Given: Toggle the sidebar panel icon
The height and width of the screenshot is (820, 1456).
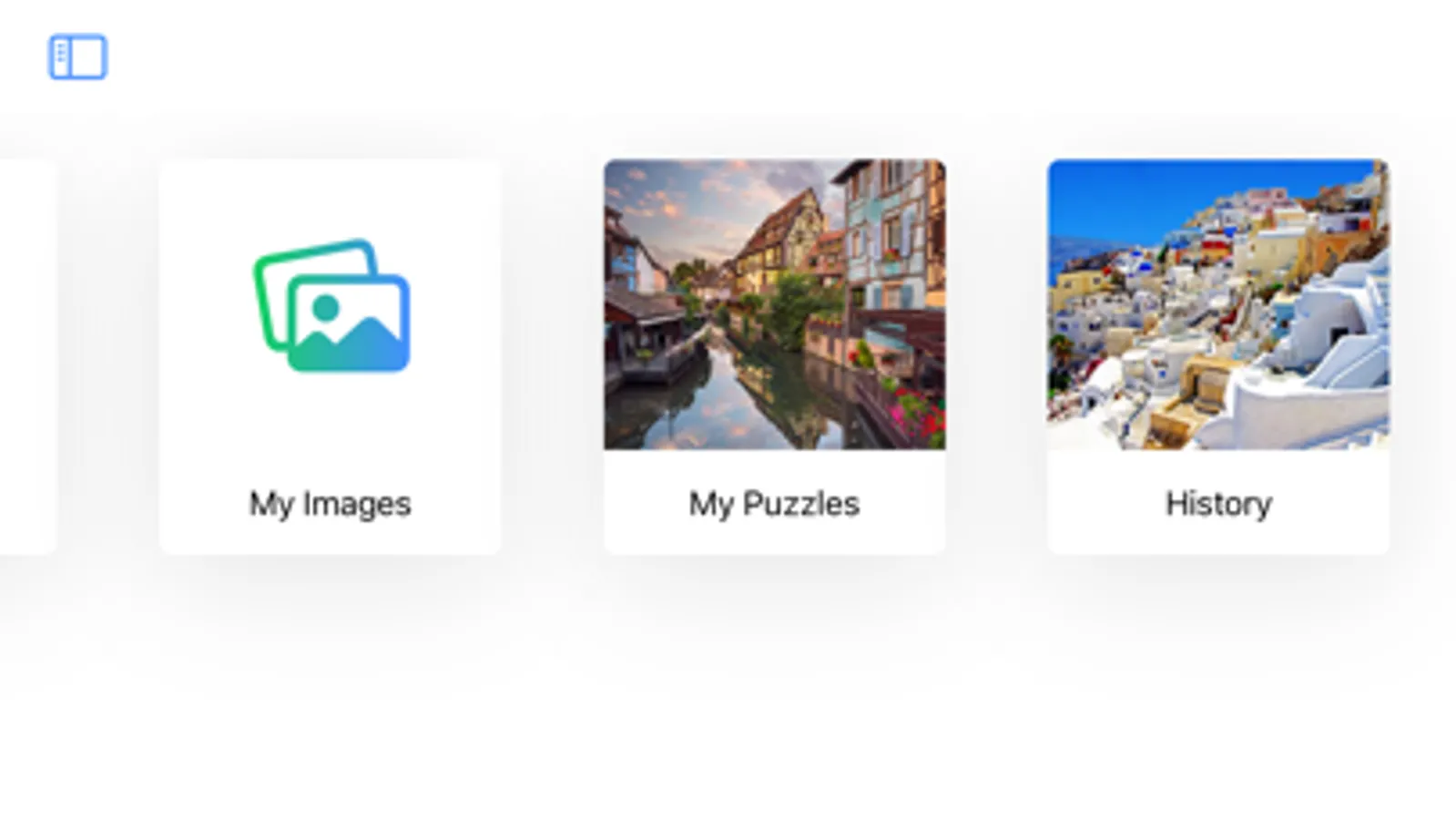Looking at the screenshot, I should coord(77,56).
